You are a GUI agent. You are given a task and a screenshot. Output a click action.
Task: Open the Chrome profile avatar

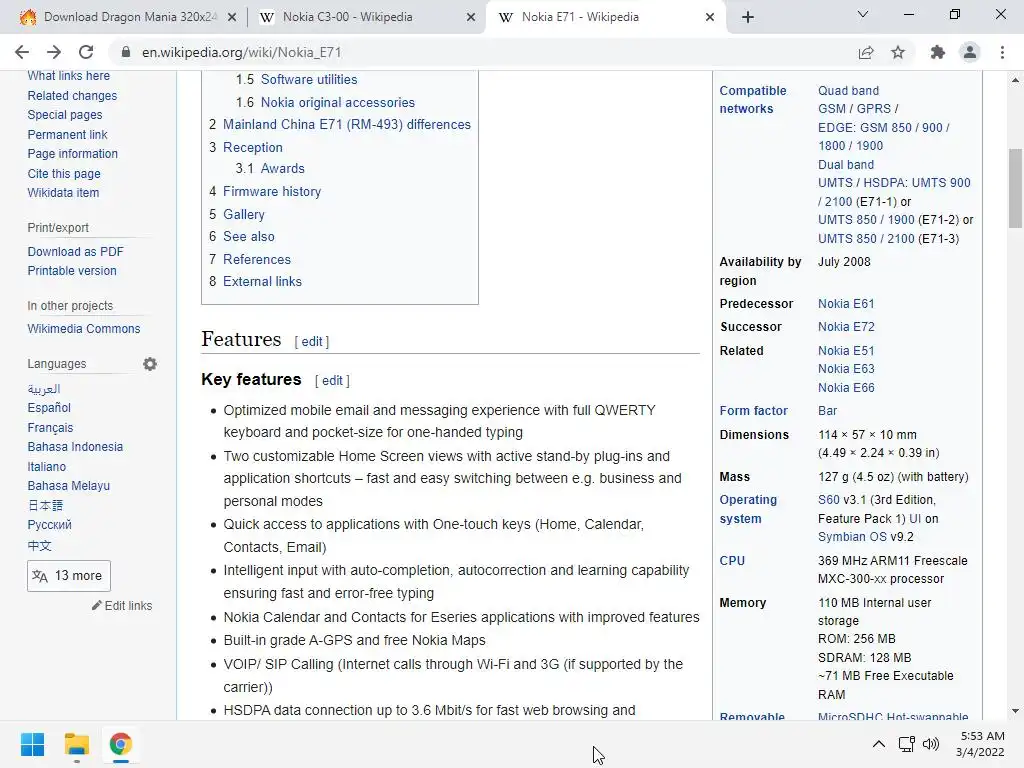[970, 52]
